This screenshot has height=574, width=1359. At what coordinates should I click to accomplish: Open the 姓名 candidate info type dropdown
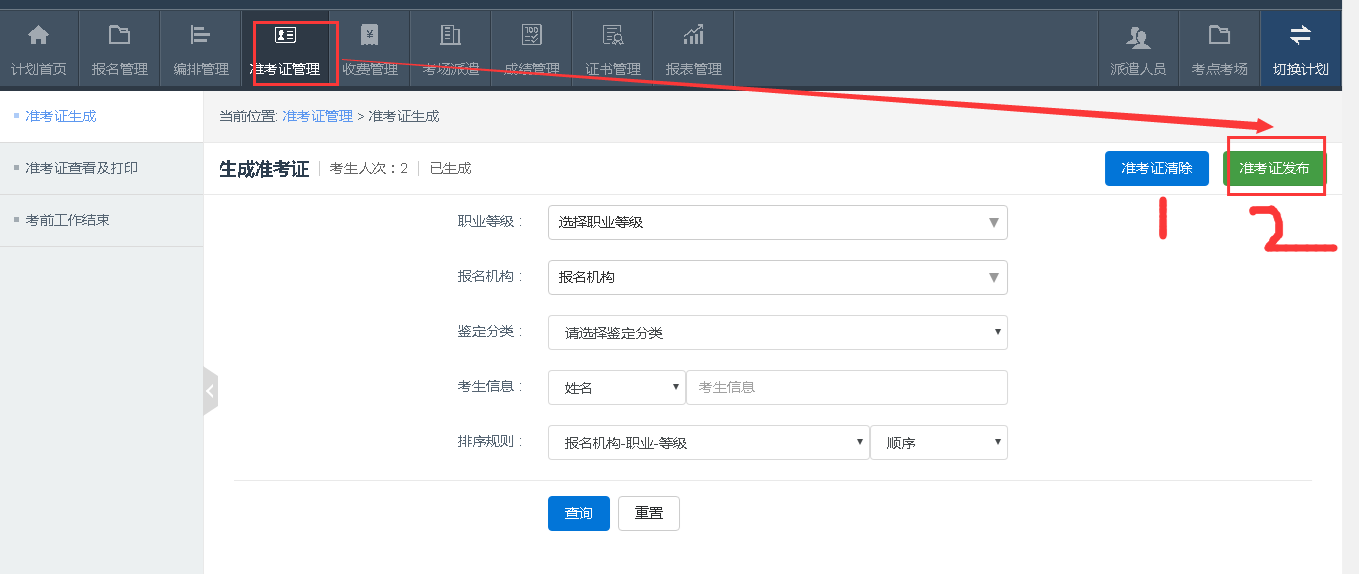click(617, 387)
